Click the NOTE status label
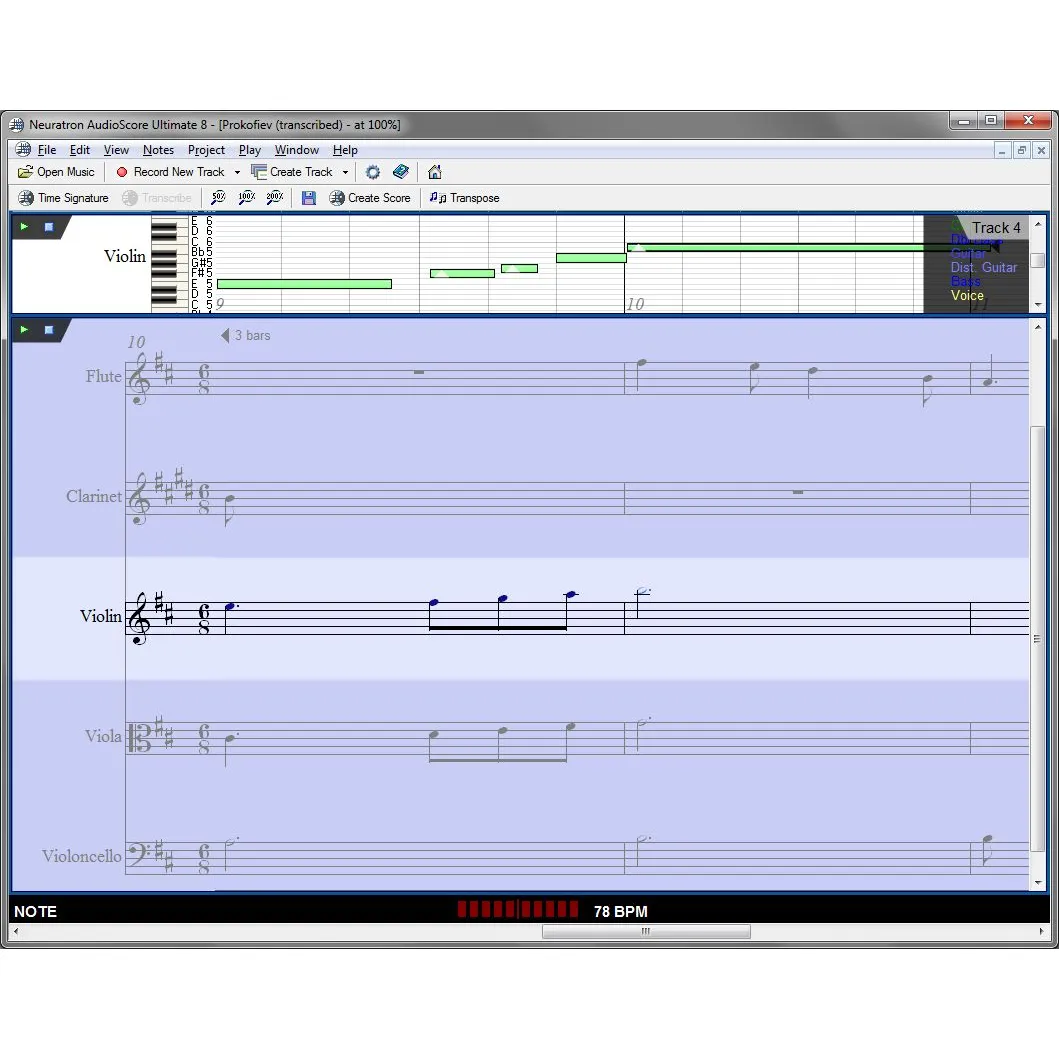This screenshot has height=1059, width=1059. pyautogui.click(x=36, y=912)
